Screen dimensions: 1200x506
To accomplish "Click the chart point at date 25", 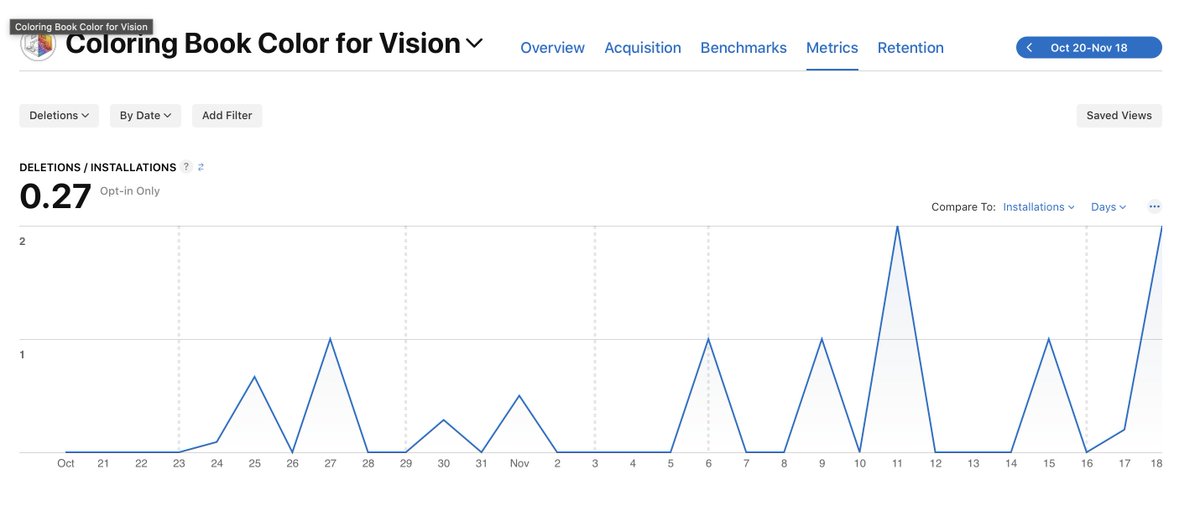I will (255, 377).
